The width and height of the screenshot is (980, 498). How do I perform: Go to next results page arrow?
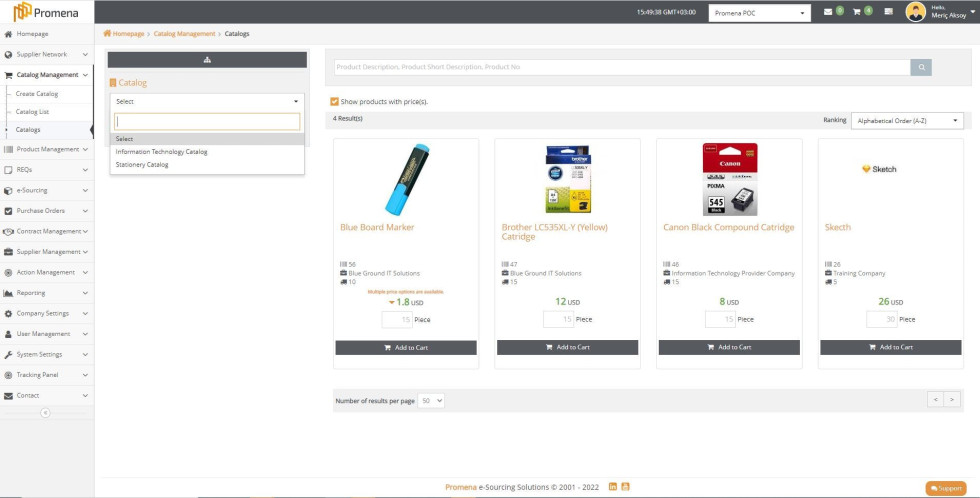tap(953, 399)
